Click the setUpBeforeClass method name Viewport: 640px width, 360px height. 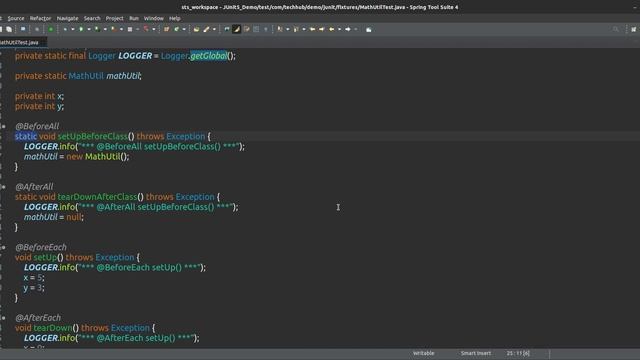93,136
